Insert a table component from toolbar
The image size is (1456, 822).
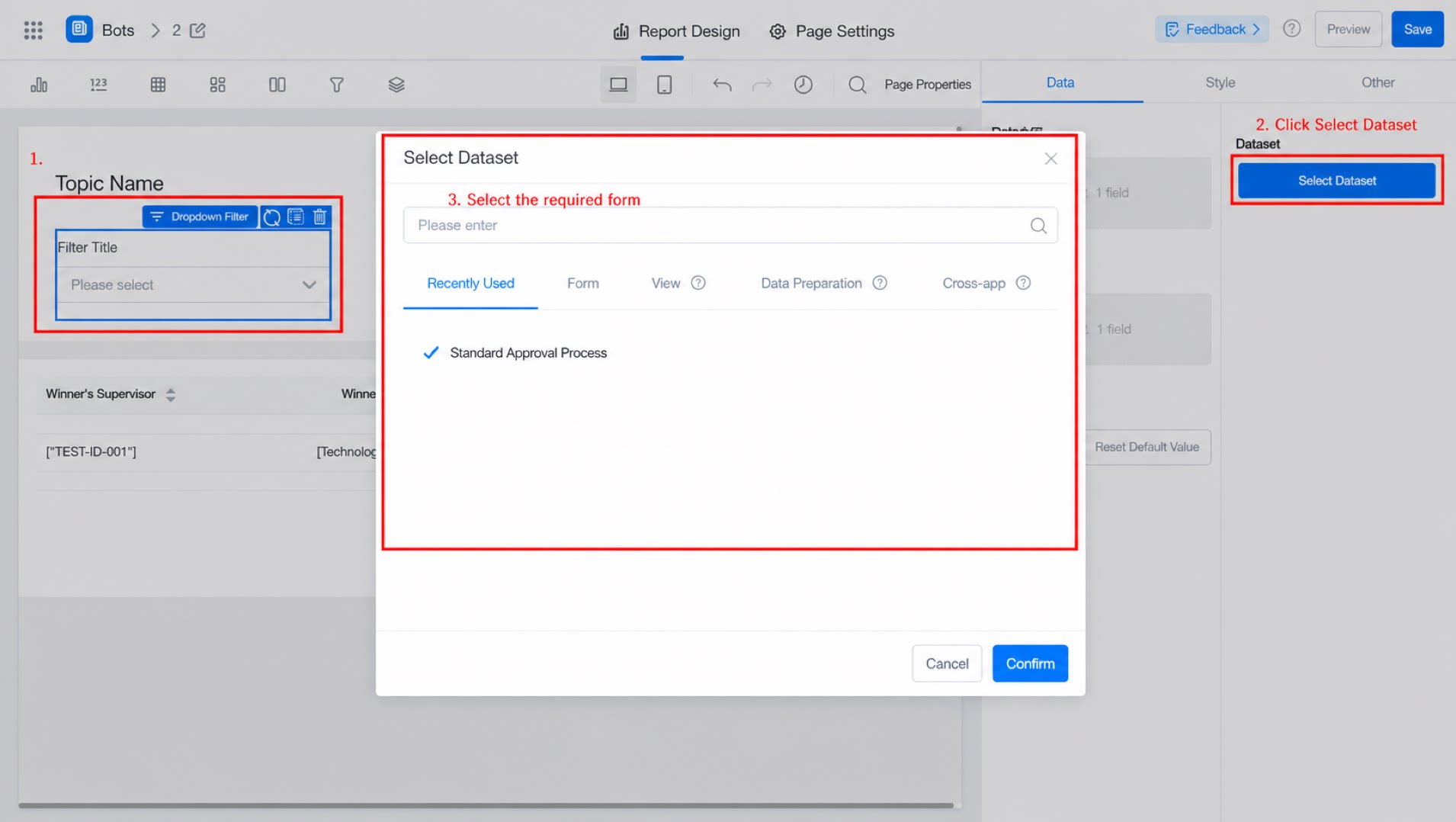click(158, 85)
